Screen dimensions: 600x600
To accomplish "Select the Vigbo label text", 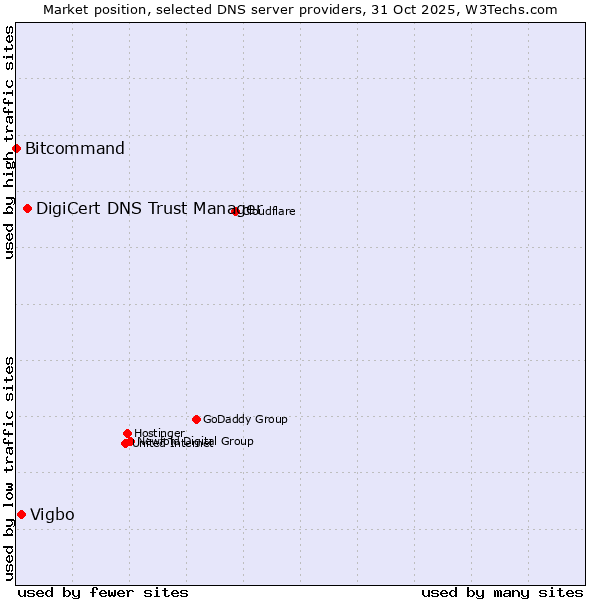I will point(52,514).
